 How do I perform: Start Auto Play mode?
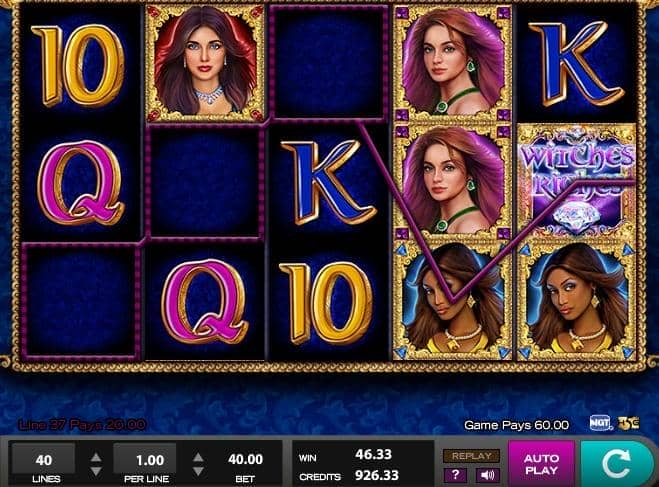[541, 464]
